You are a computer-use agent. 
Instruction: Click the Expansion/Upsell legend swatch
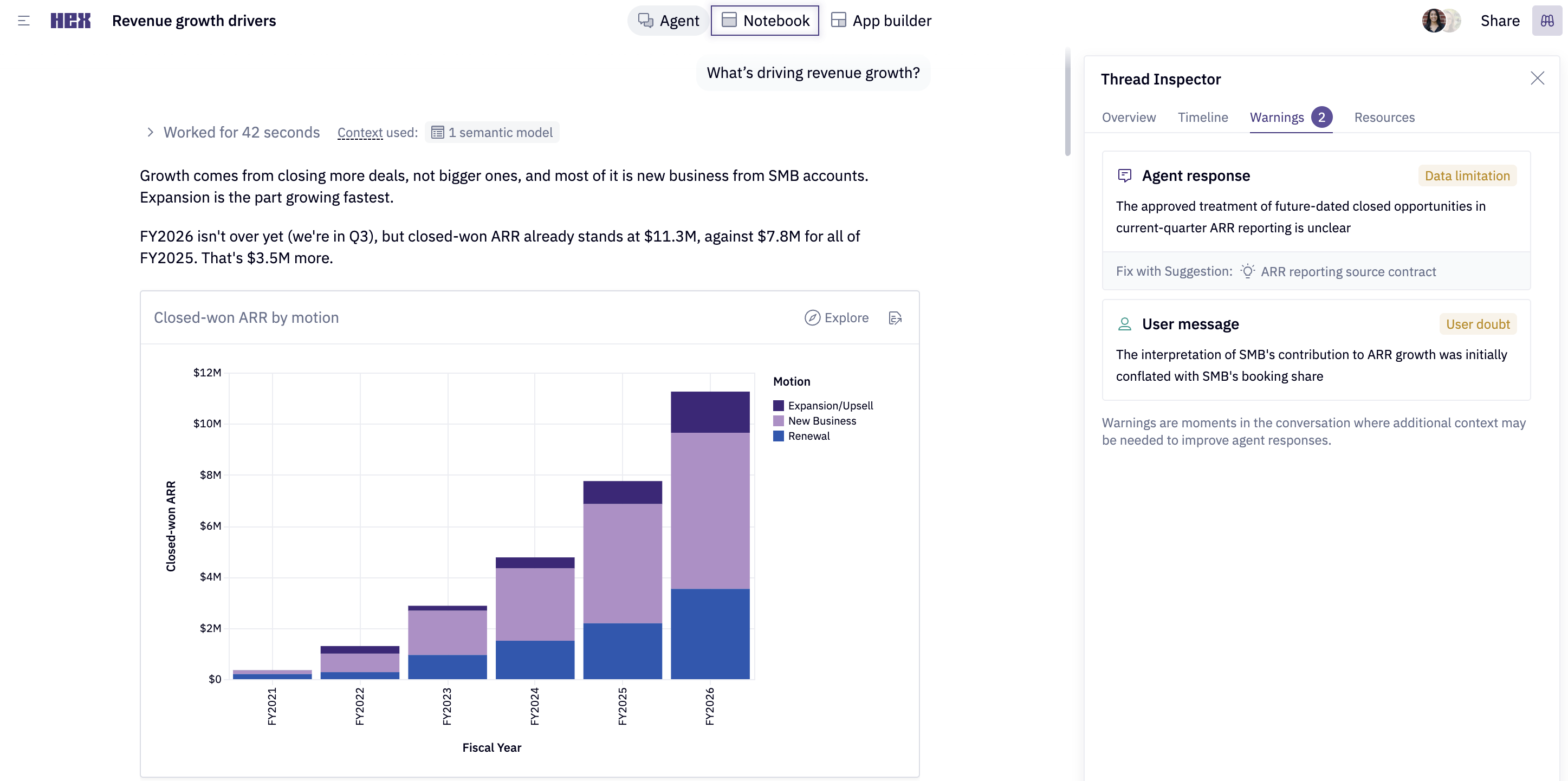pos(778,406)
